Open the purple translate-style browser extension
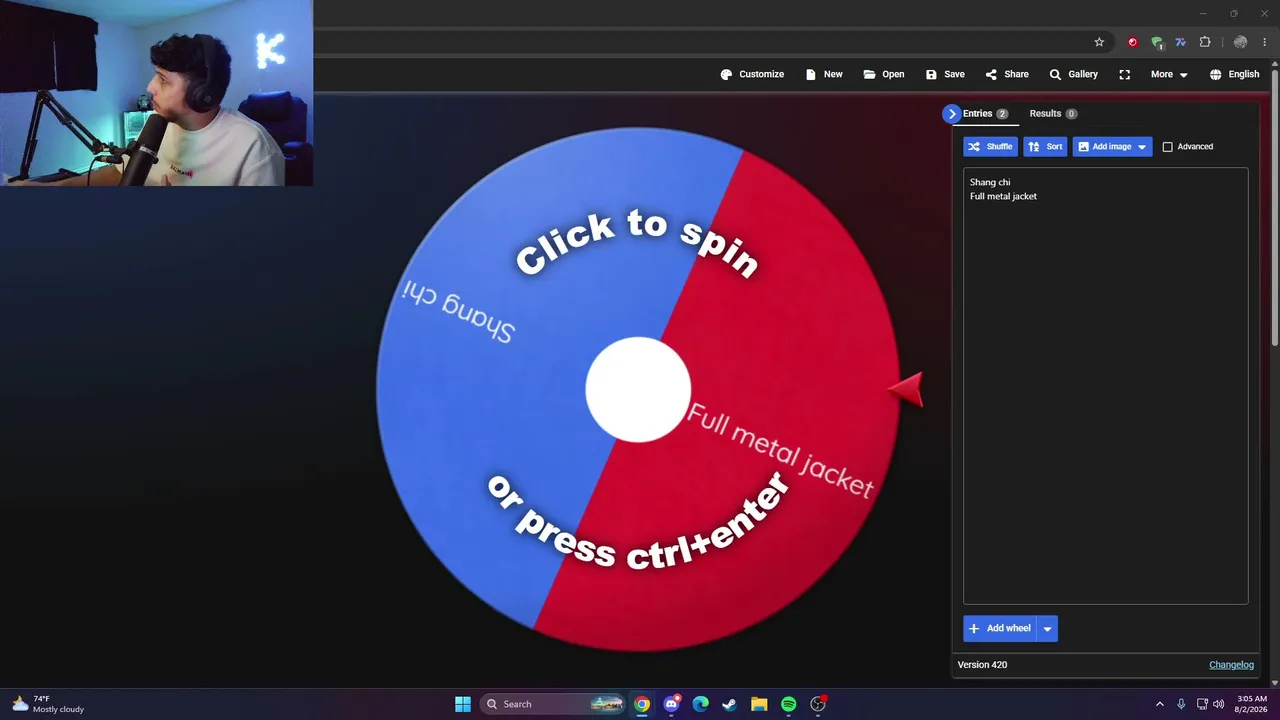This screenshot has width=1280, height=720. (1181, 42)
